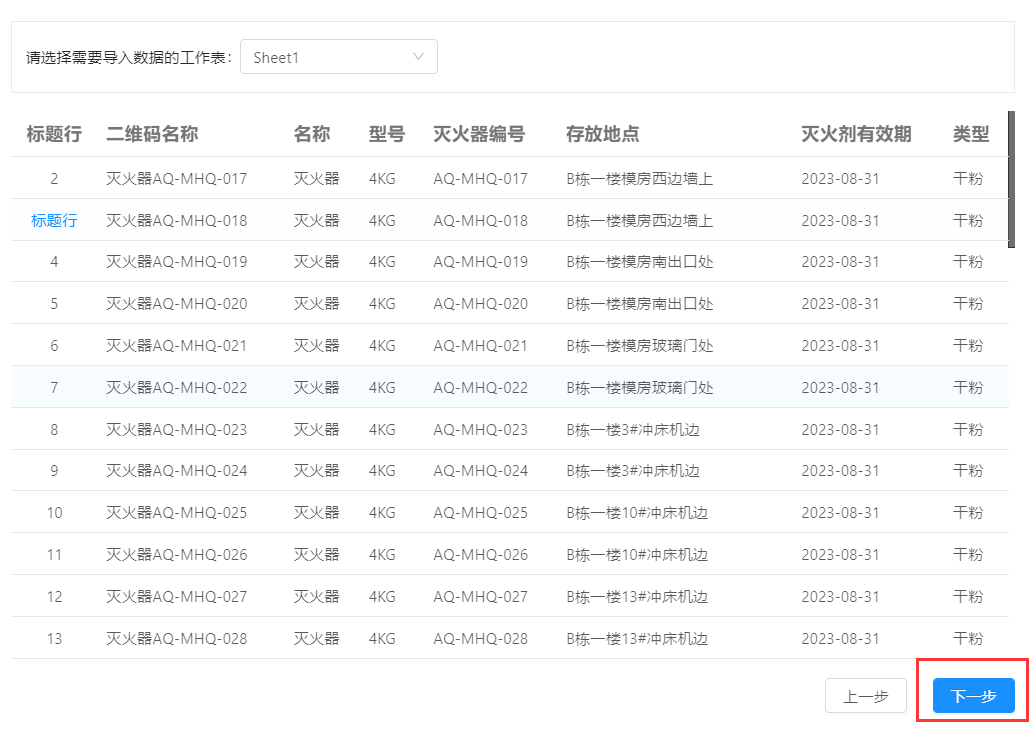The image size is (1032, 730).
Task: Expand the worksheet selector arrow
Action: (419, 56)
